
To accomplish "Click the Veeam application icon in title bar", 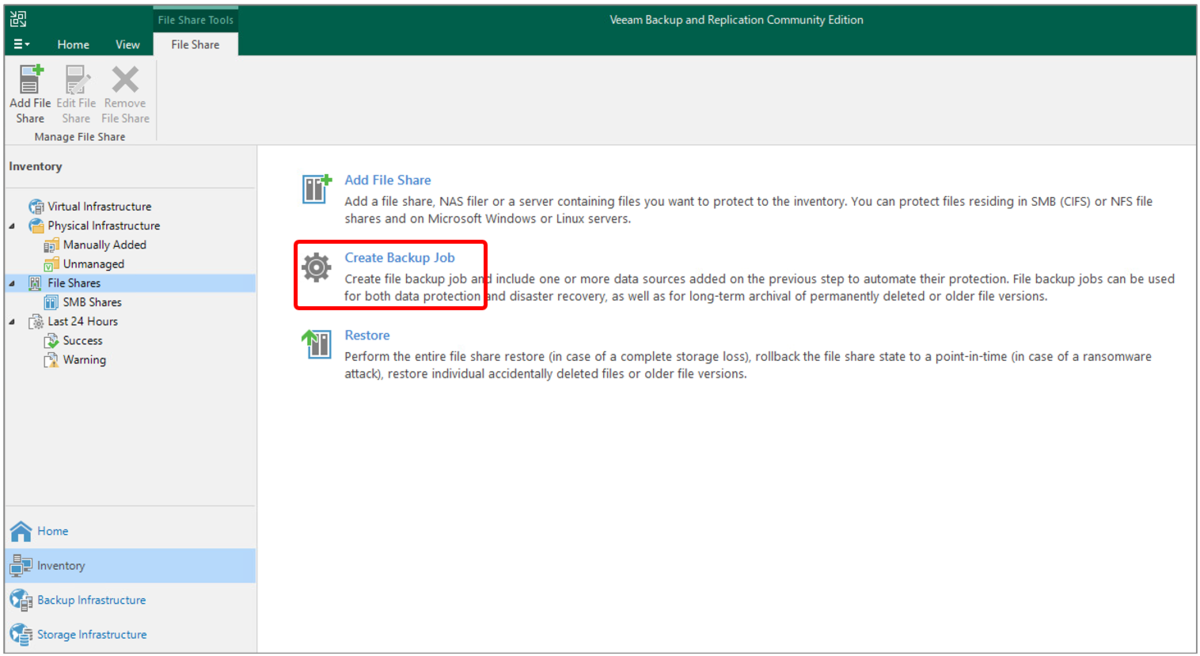I will (x=18, y=19).
